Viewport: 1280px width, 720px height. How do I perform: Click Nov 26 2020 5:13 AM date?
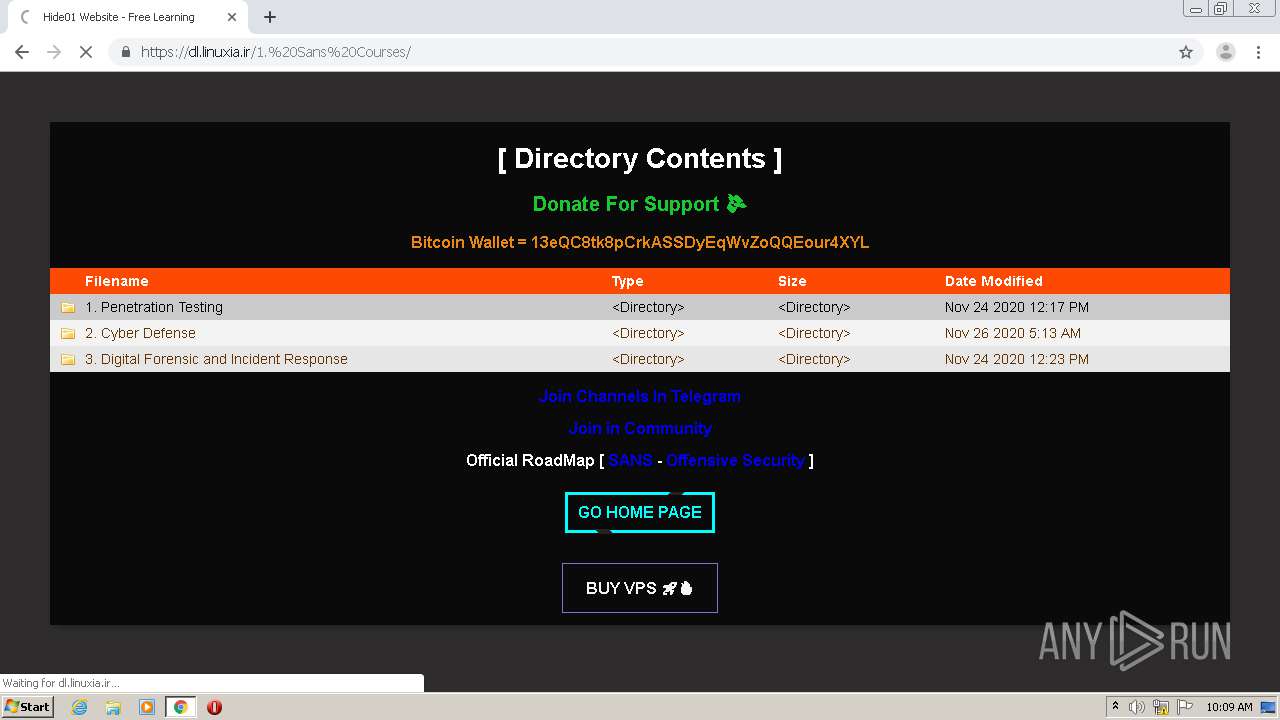tap(1013, 333)
